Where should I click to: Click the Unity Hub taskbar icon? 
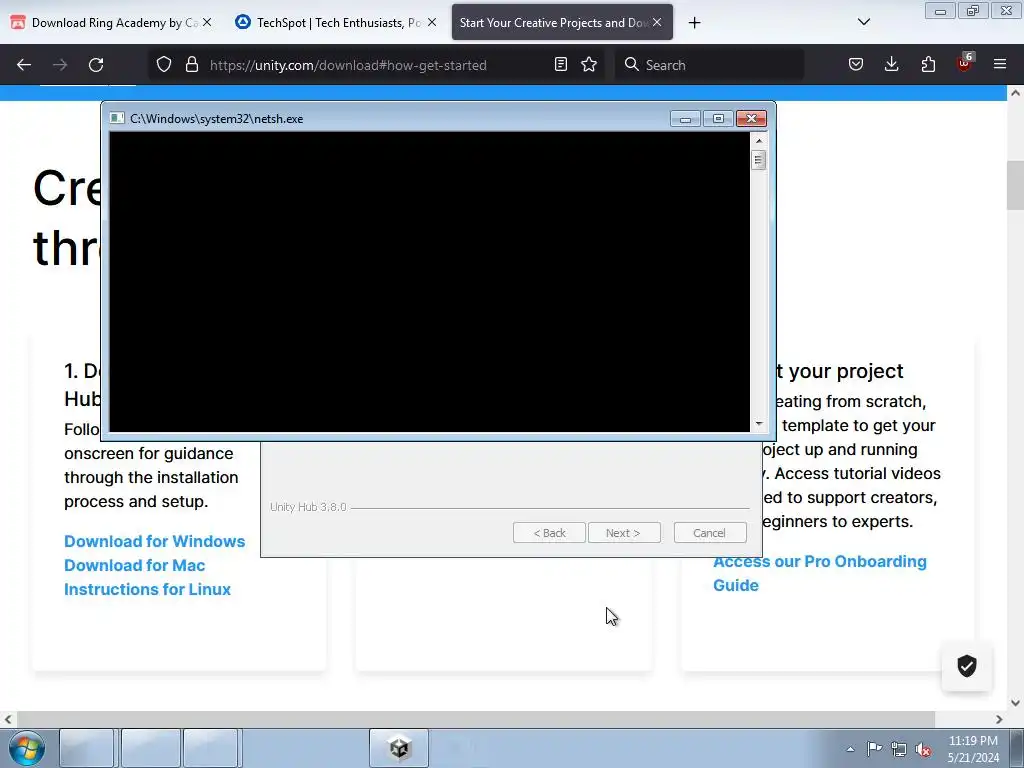pyautogui.click(x=399, y=748)
